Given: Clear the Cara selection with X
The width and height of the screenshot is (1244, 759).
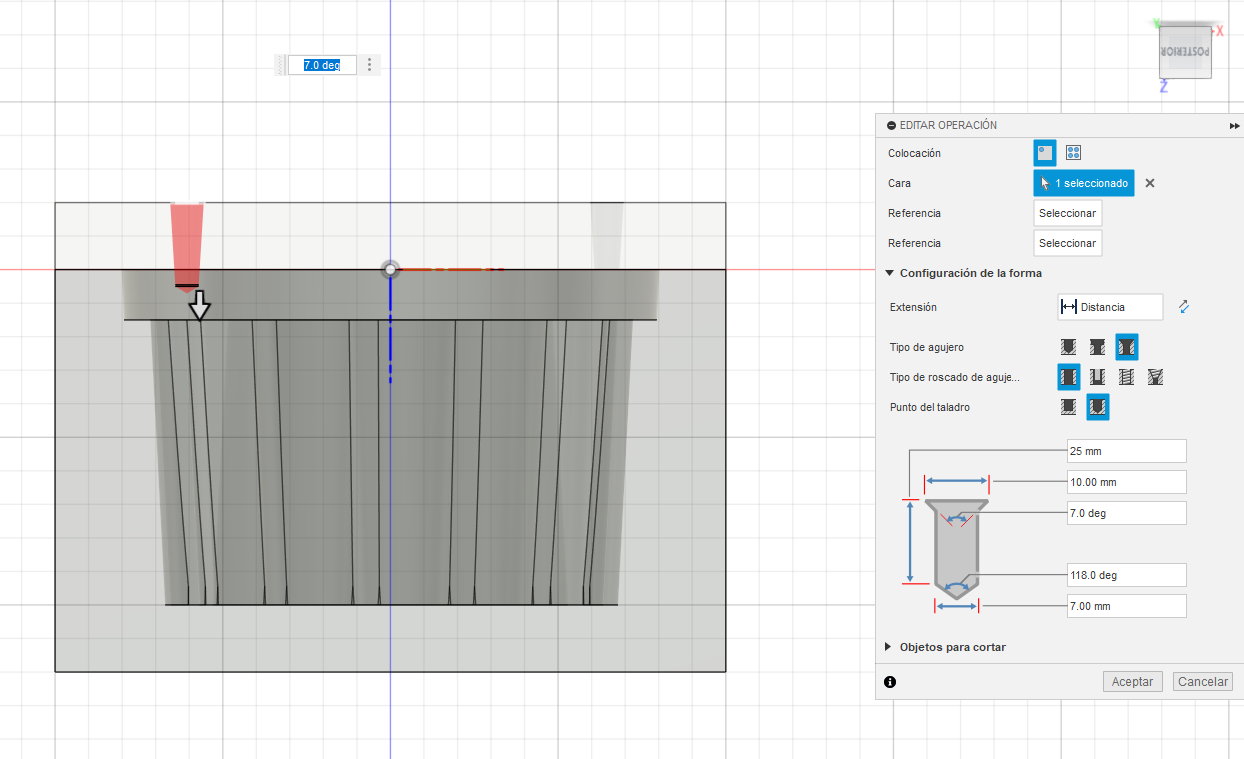Looking at the screenshot, I should coord(1150,183).
